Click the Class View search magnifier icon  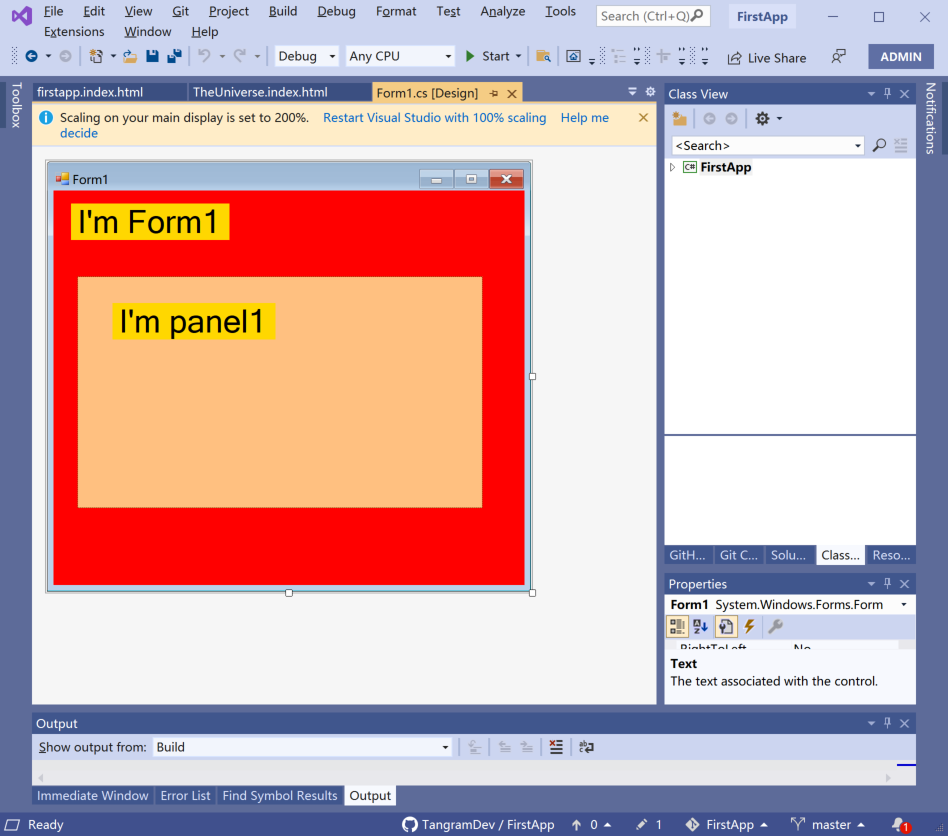879,145
